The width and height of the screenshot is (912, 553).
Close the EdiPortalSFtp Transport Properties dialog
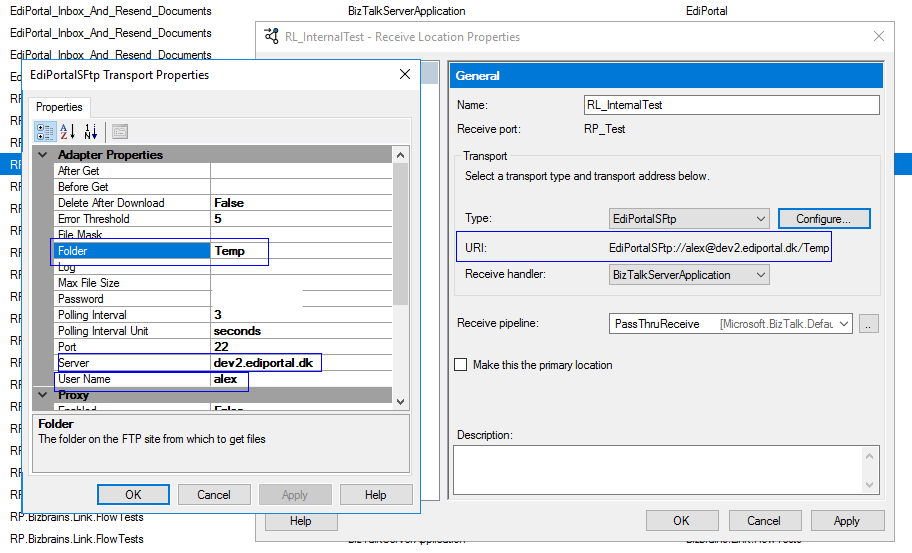[405, 75]
